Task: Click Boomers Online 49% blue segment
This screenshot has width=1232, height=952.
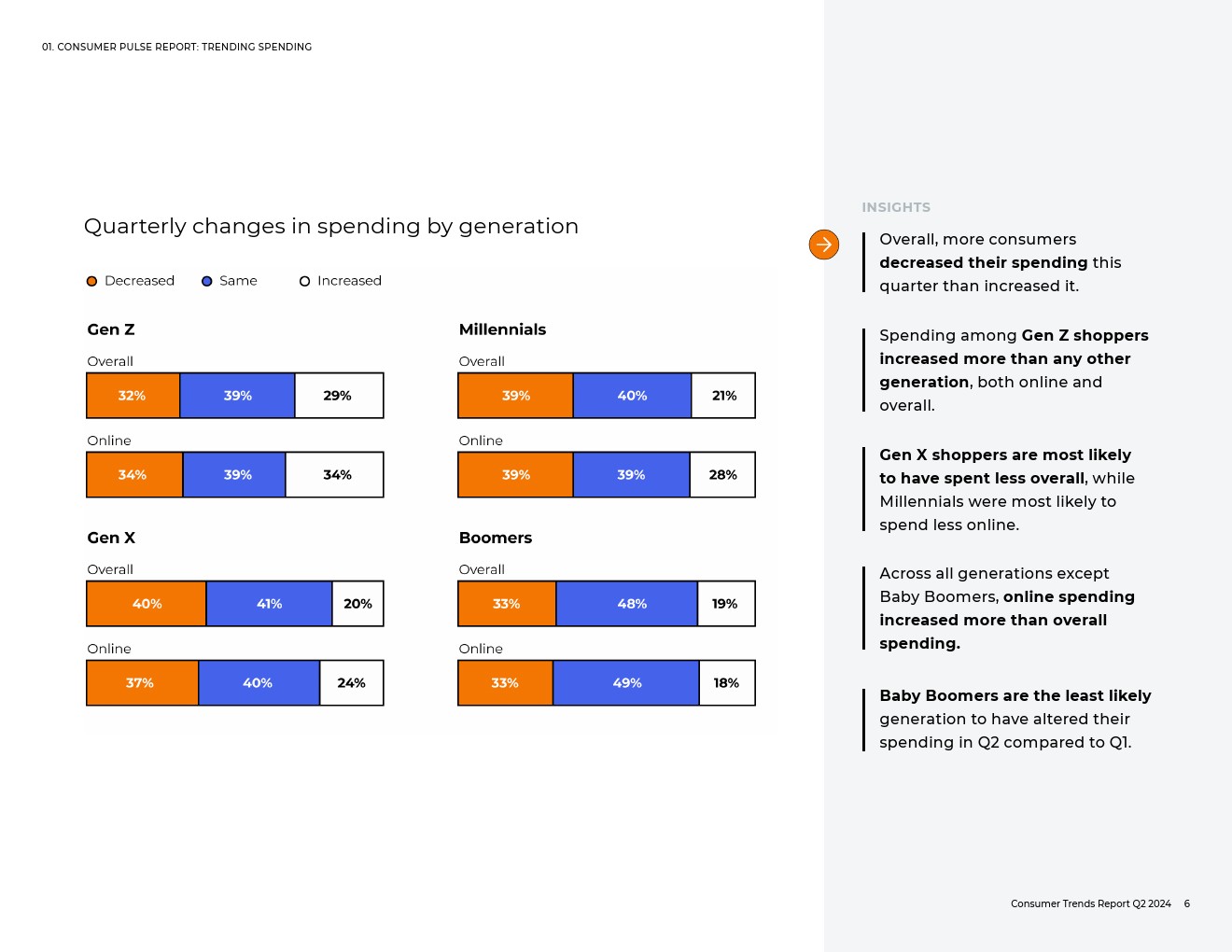Action: click(626, 683)
